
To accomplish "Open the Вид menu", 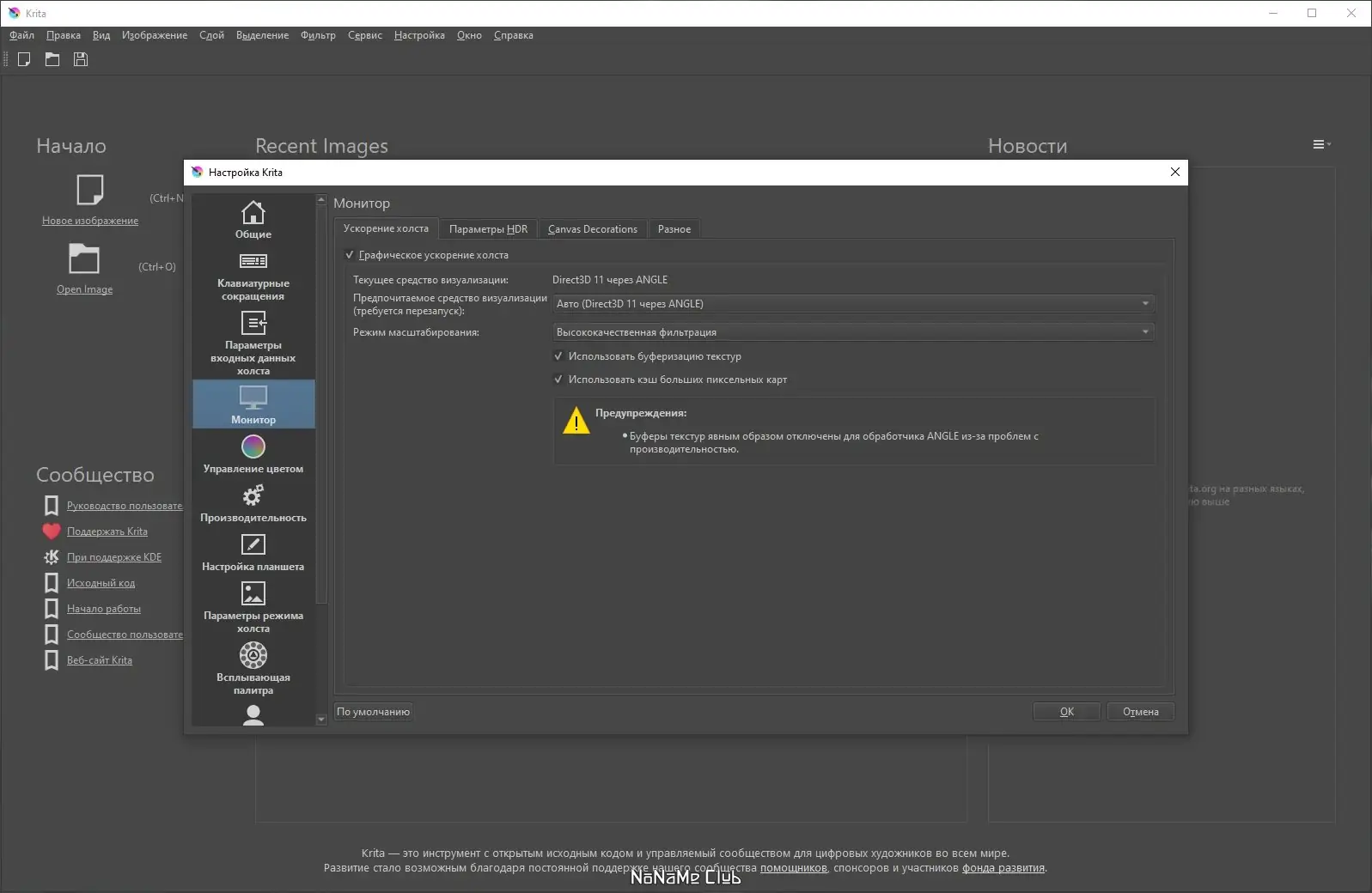I will (x=101, y=35).
